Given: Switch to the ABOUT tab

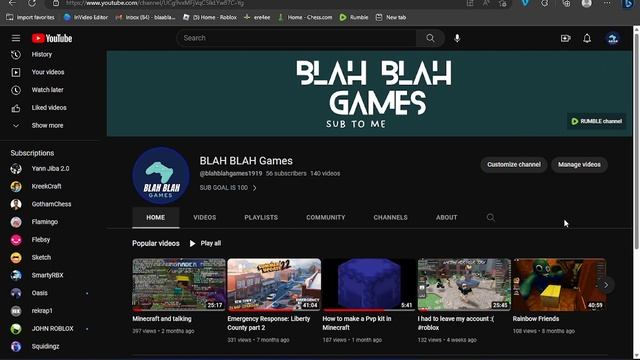Looking at the screenshot, I should click(446, 218).
